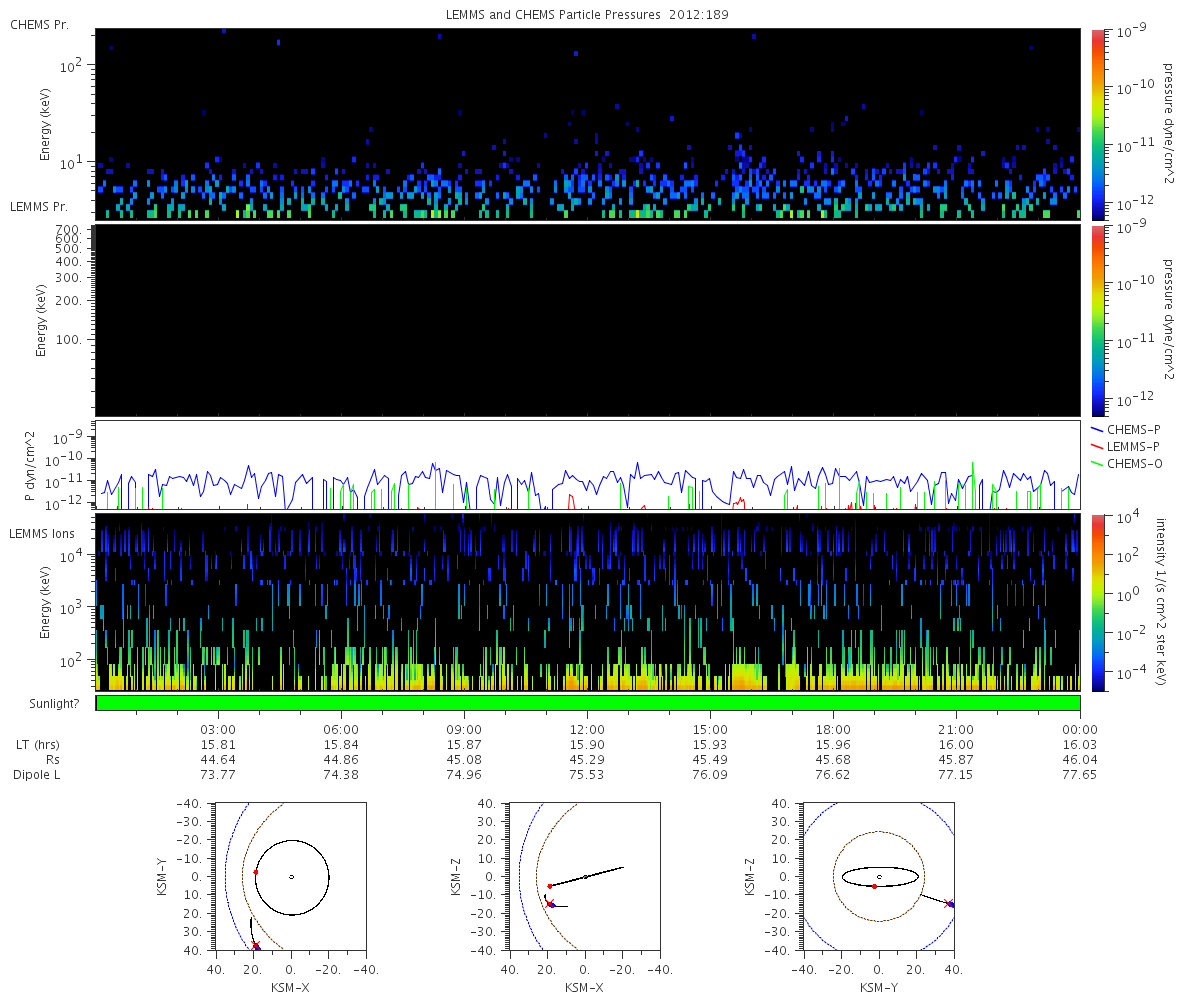The width and height of the screenshot is (1200, 1000).
Task: Select the CHEMS pressure color bar at top right
Action: [1097, 124]
